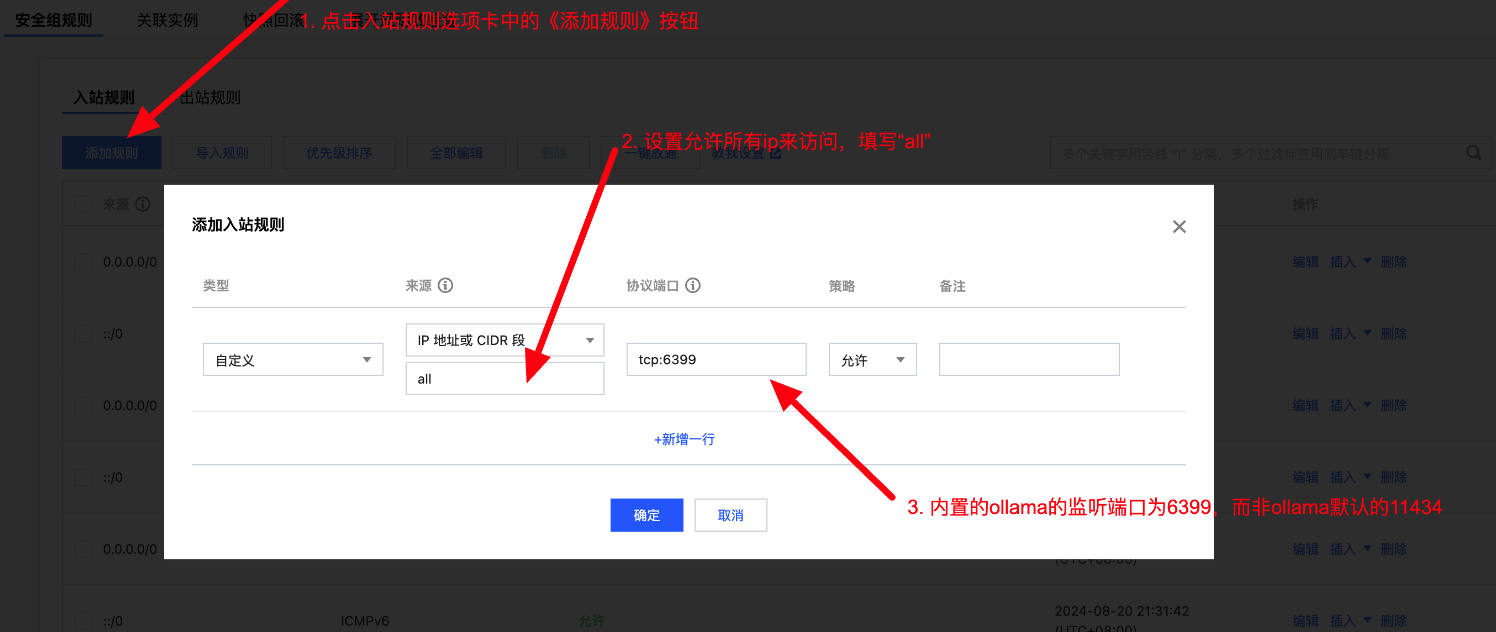Click the ICMPv6 protocol cell
1496x632 pixels.
coord(365,621)
